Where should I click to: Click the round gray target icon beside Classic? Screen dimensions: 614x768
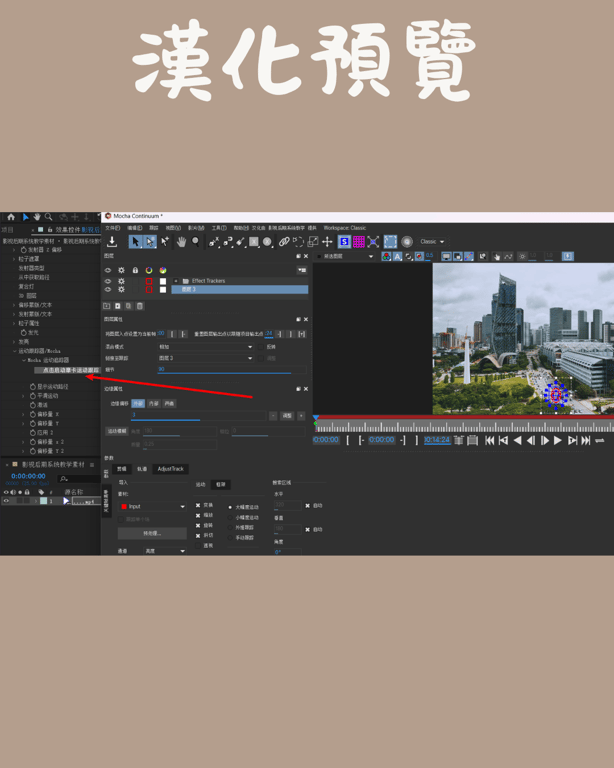(406, 241)
